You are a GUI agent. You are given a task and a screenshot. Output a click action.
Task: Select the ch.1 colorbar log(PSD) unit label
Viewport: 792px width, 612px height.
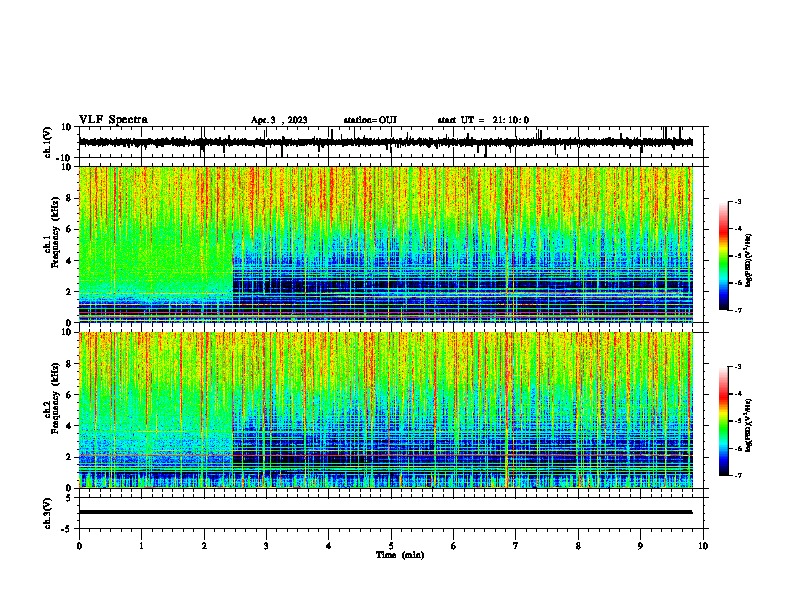tap(749, 260)
